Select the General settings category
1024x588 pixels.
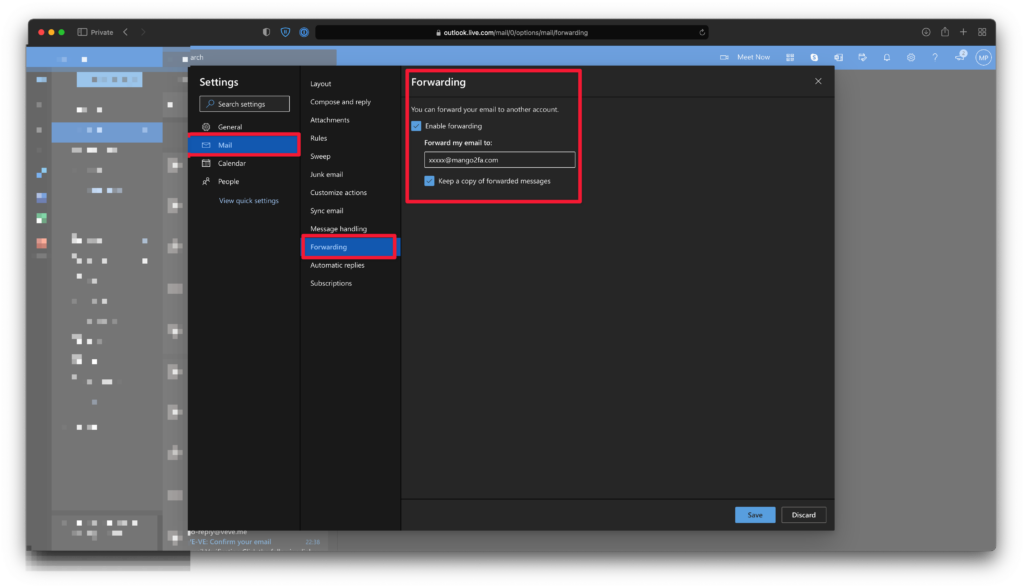click(230, 127)
